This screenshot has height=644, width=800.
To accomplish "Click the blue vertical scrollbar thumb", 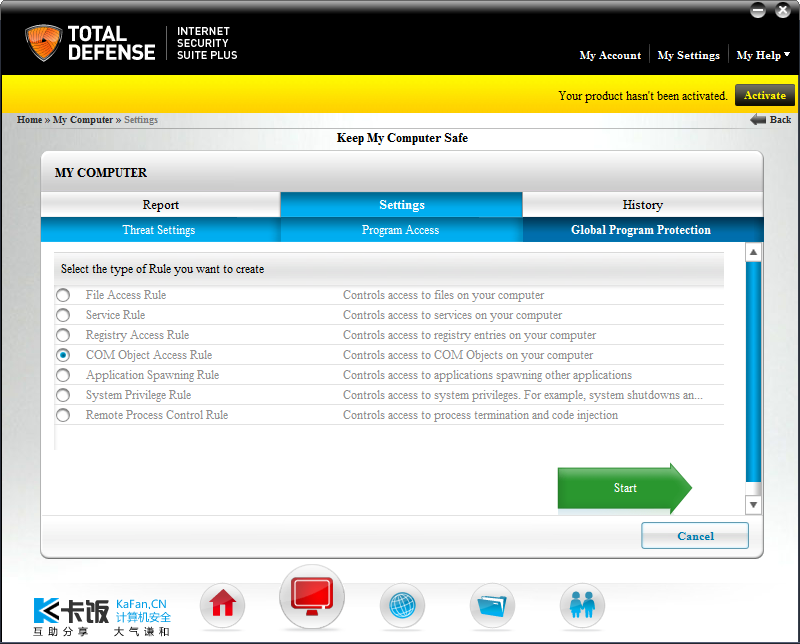I will pyautogui.click(x=753, y=371).
